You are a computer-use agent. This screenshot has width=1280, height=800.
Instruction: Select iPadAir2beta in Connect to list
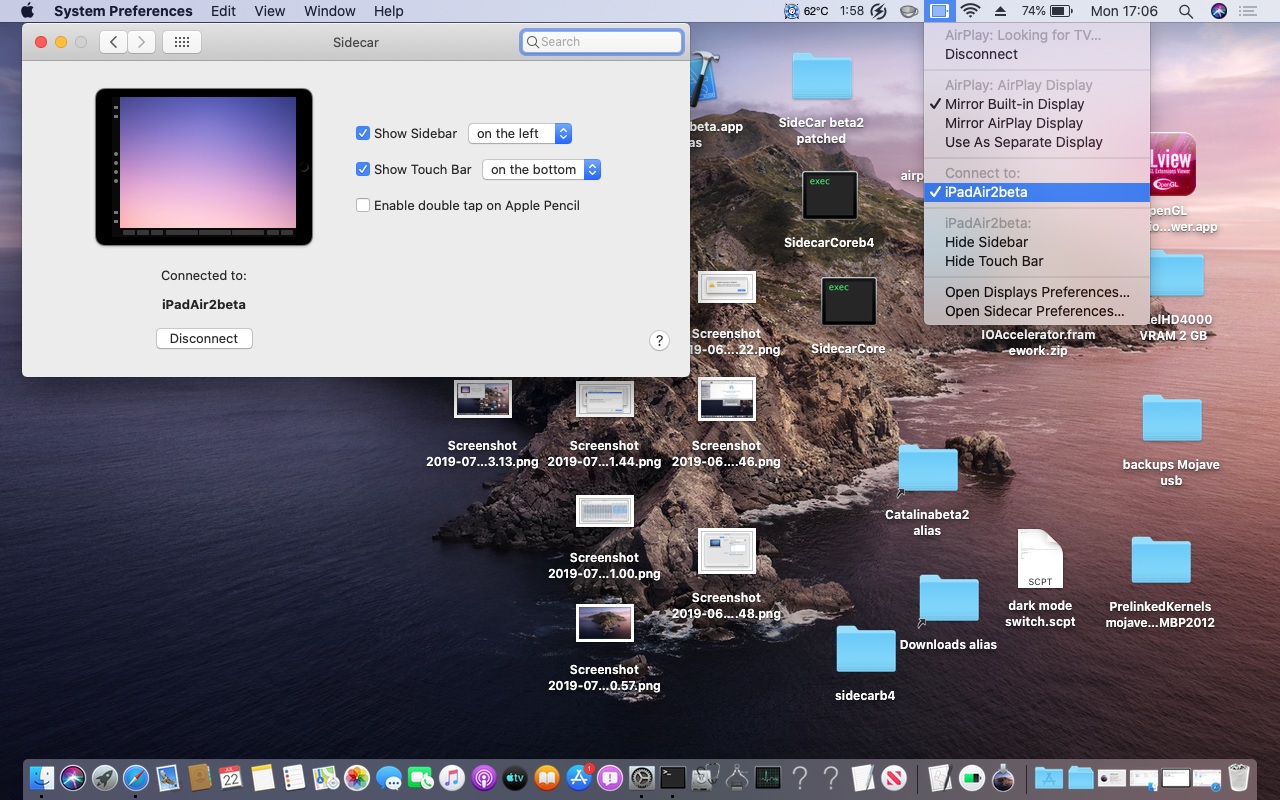pos(1037,192)
